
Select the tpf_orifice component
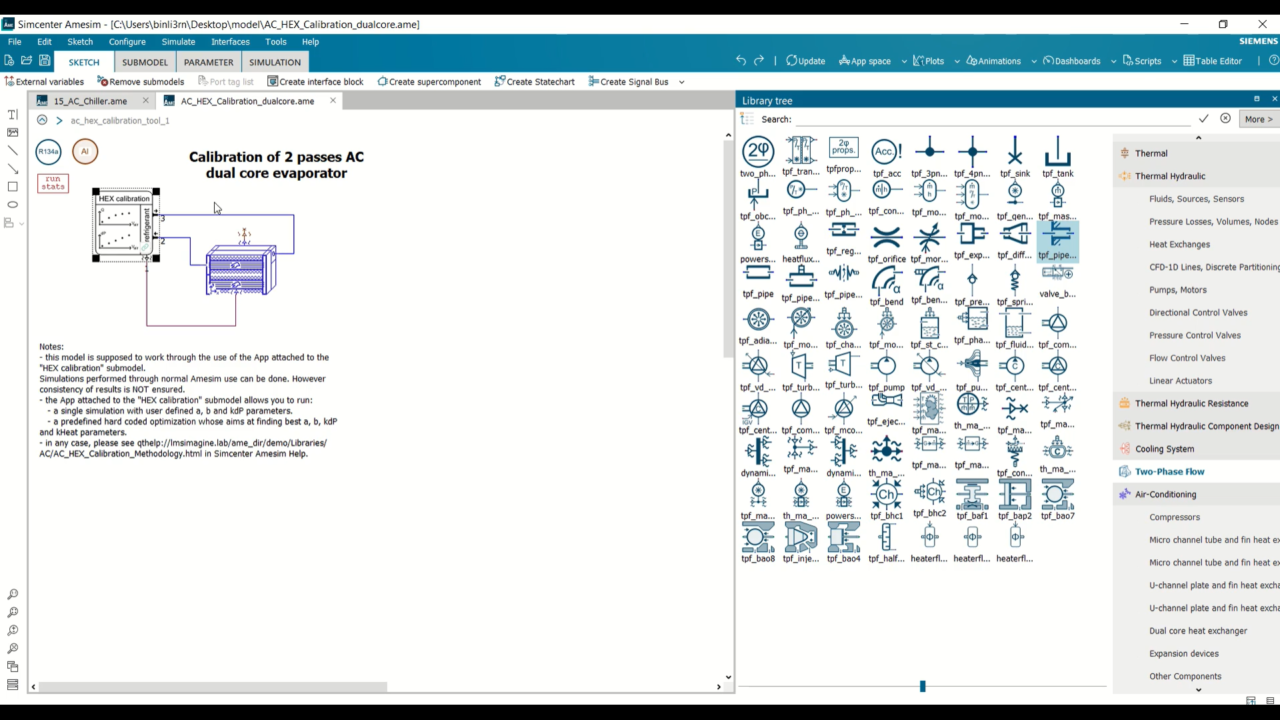point(886,237)
